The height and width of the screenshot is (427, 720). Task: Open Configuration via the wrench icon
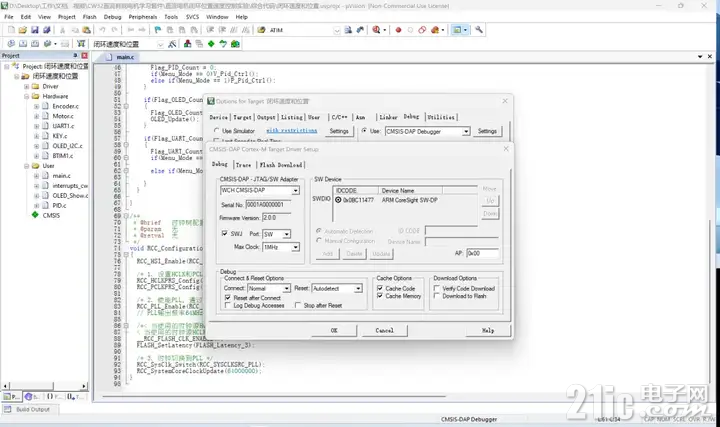[478, 30]
